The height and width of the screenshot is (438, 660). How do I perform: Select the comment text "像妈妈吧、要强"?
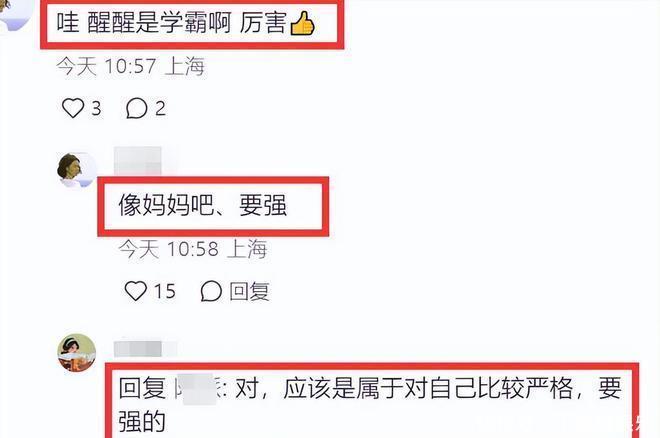tap(203, 206)
